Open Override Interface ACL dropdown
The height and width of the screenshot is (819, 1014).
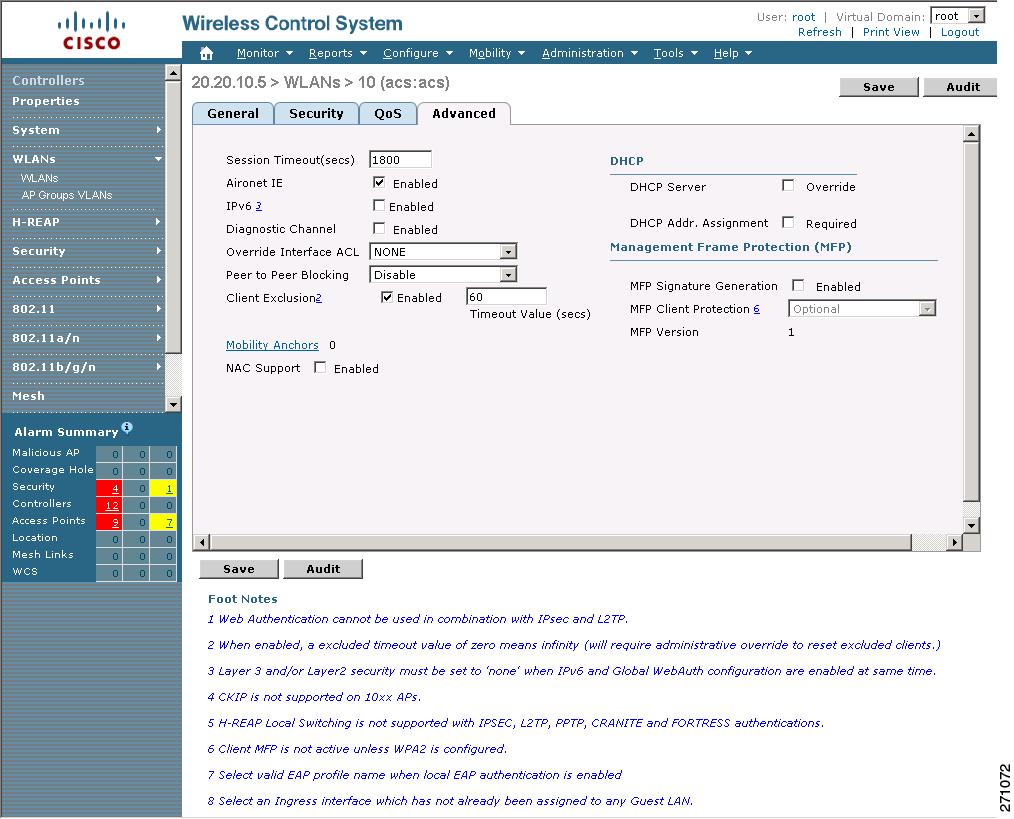(443, 252)
